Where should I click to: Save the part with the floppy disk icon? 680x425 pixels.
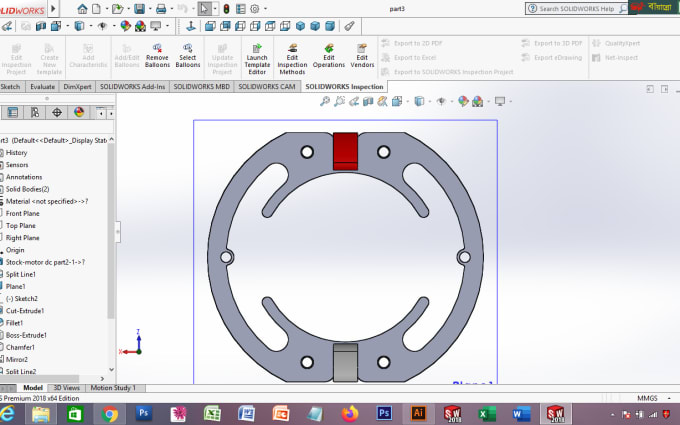pyautogui.click(x=139, y=8)
